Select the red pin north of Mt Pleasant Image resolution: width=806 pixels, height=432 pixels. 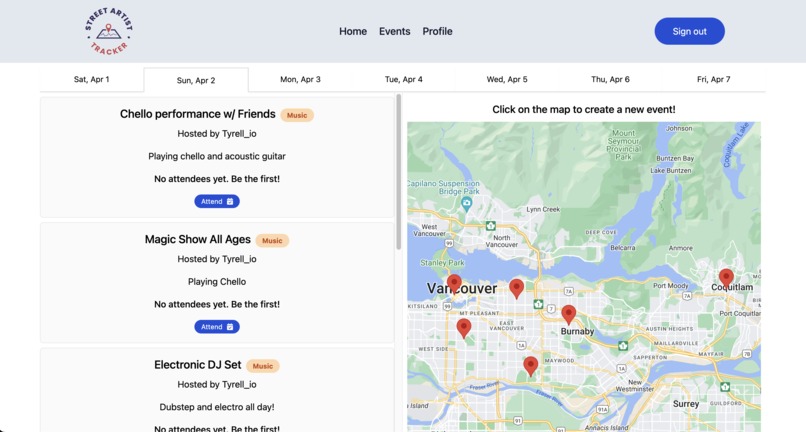point(517,289)
